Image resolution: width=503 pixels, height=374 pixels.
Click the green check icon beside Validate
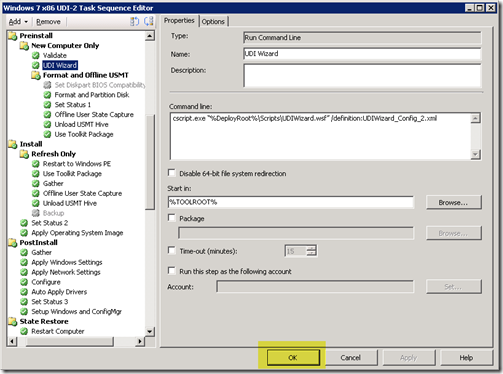36,55
